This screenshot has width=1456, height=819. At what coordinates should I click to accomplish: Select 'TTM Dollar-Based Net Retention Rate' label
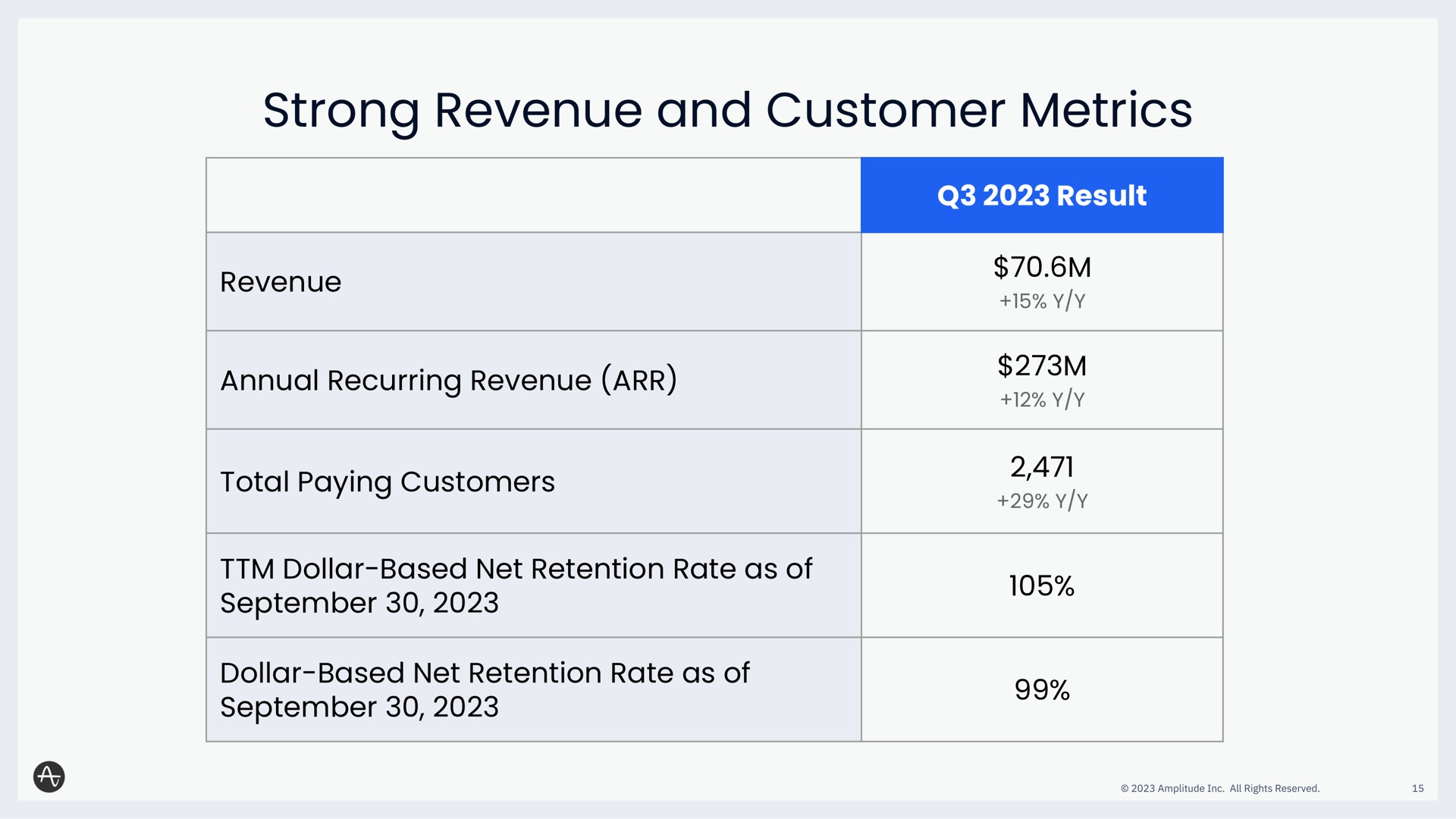[516, 585]
